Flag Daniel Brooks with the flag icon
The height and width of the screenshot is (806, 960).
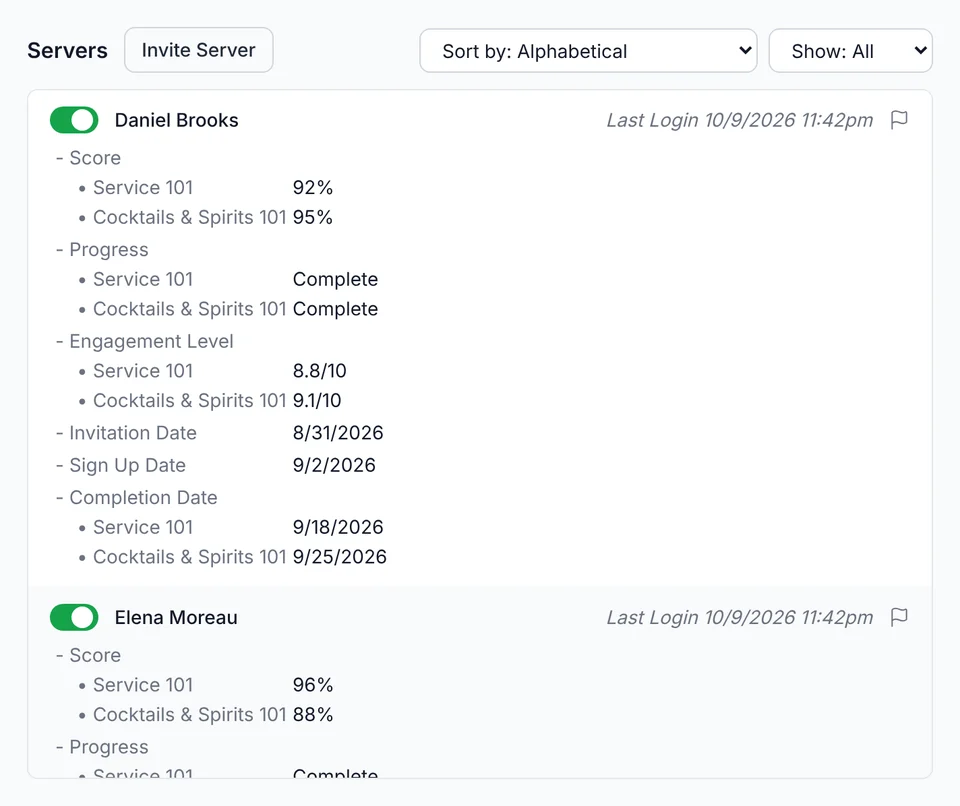(x=899, y=120)
